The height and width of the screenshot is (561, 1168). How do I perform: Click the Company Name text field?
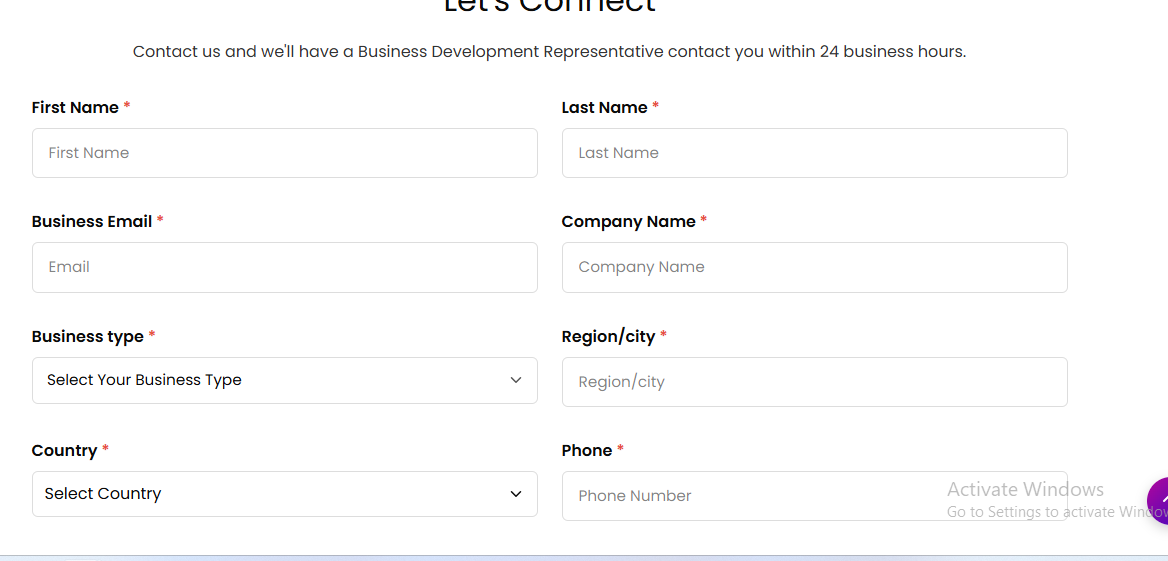pyautogui.click(x=814, y=267)
